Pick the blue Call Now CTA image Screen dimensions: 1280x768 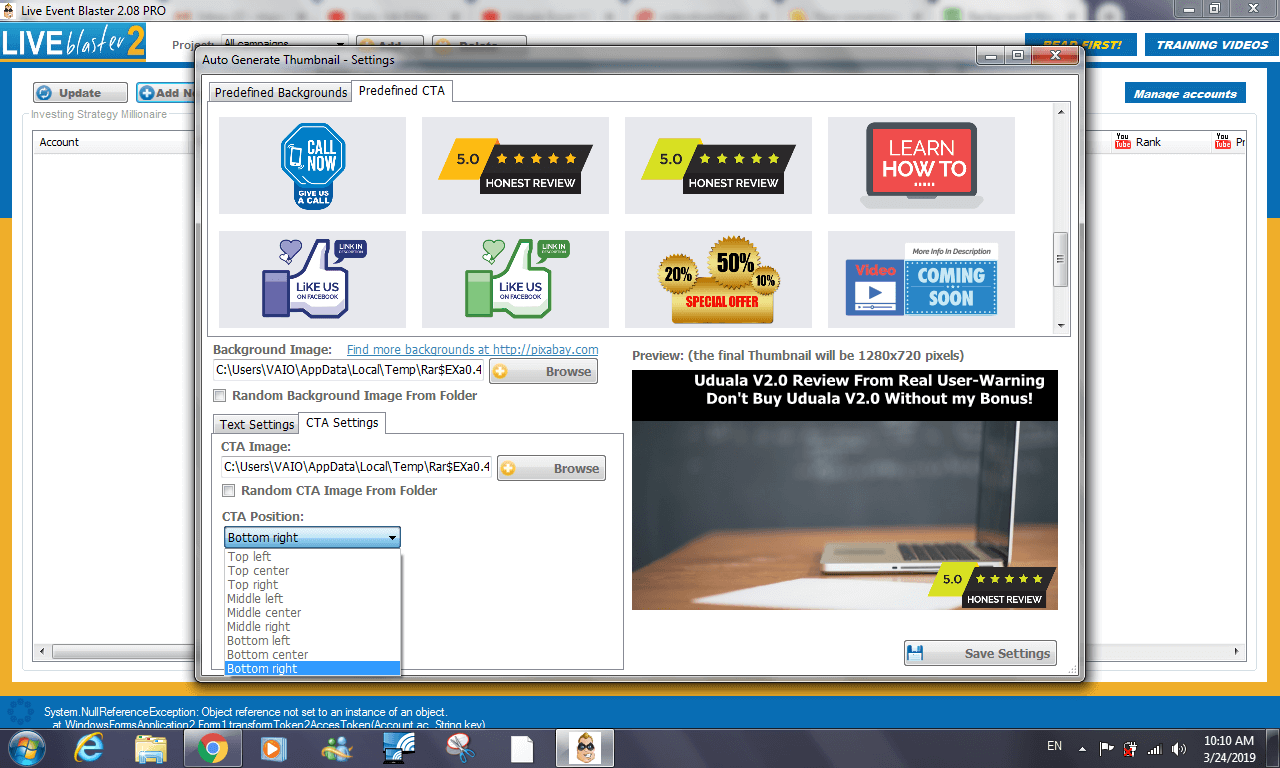point(312,165)
